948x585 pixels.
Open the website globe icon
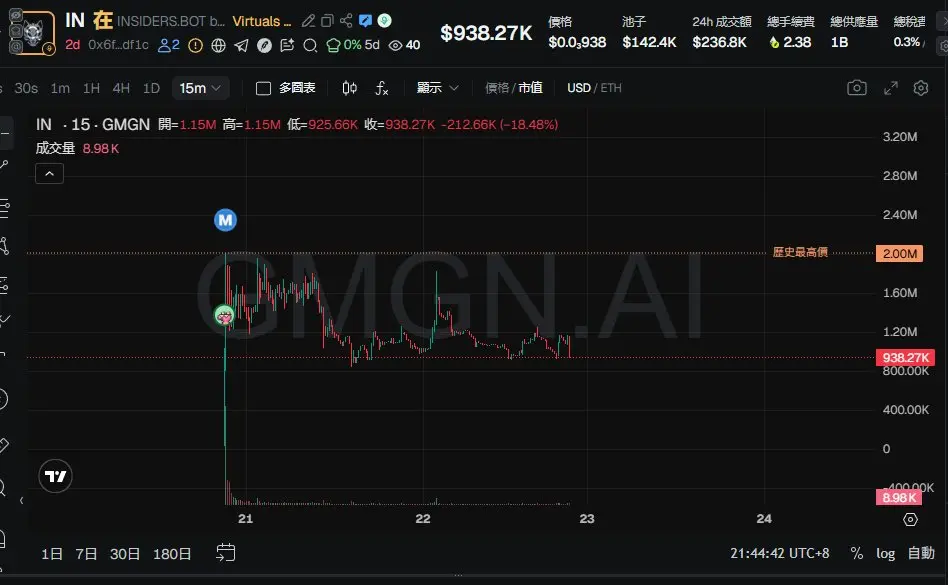click(x=218, y=45)
